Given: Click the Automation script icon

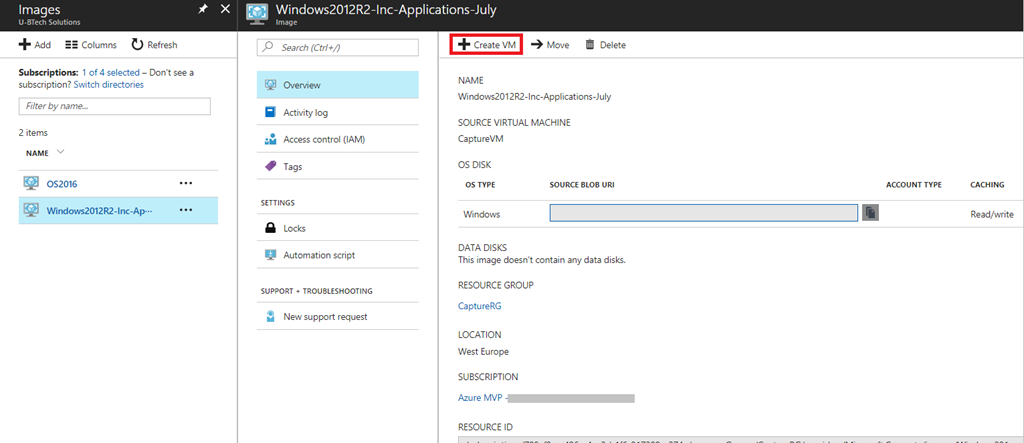Looking at the screenshot, I should click(270, 255).
